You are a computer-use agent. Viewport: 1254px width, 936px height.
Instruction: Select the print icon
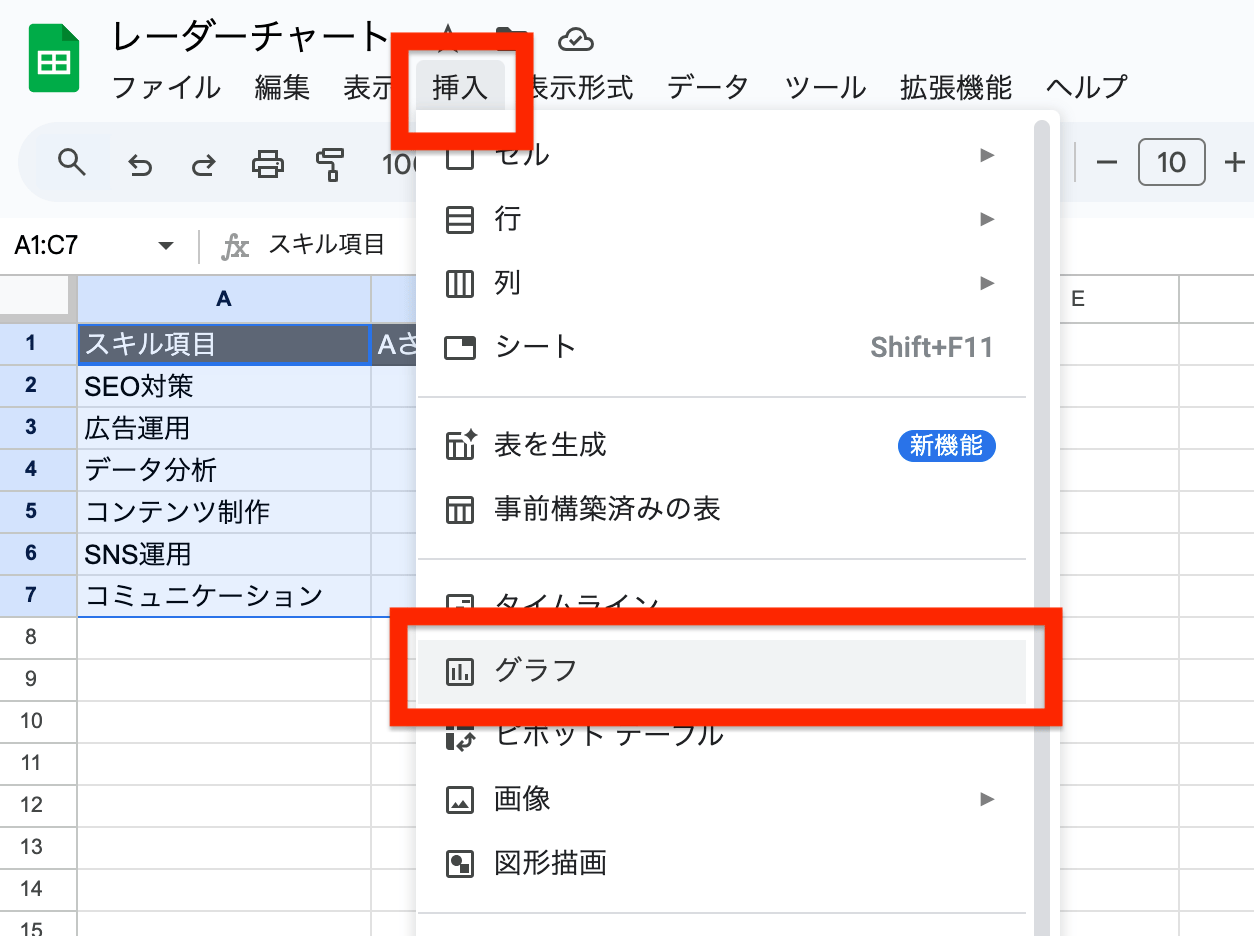[x=268, y=163]
